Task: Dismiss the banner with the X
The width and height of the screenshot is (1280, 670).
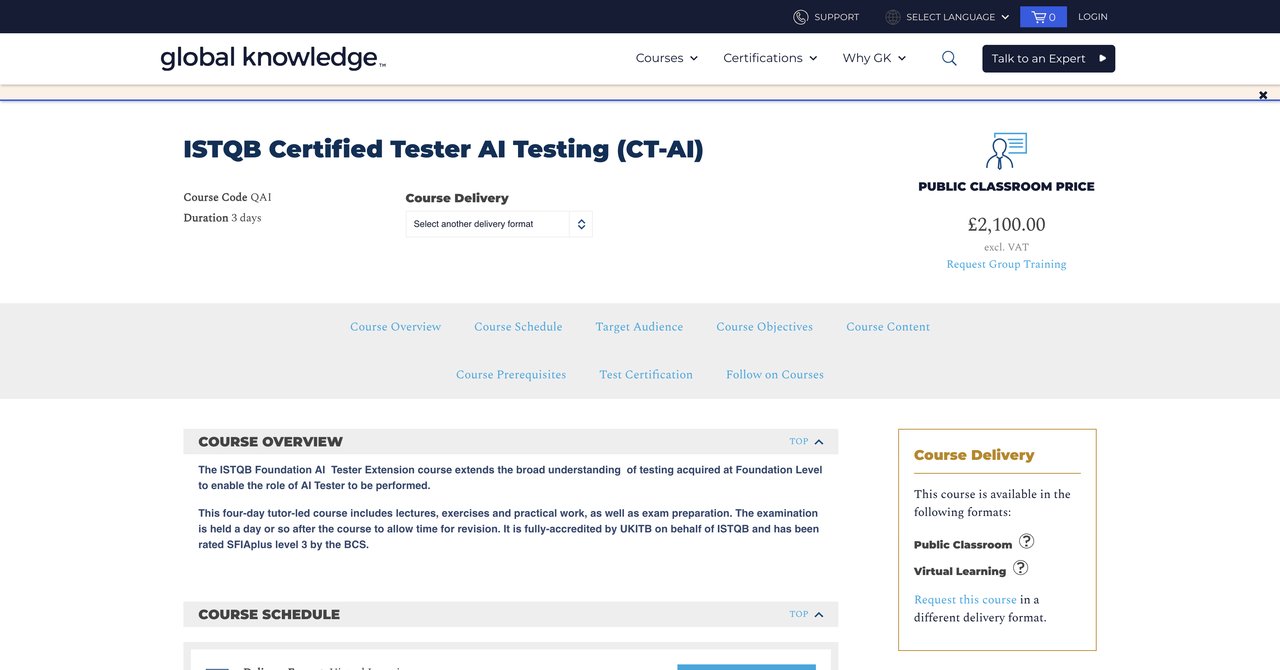Action: [1263, 95]
